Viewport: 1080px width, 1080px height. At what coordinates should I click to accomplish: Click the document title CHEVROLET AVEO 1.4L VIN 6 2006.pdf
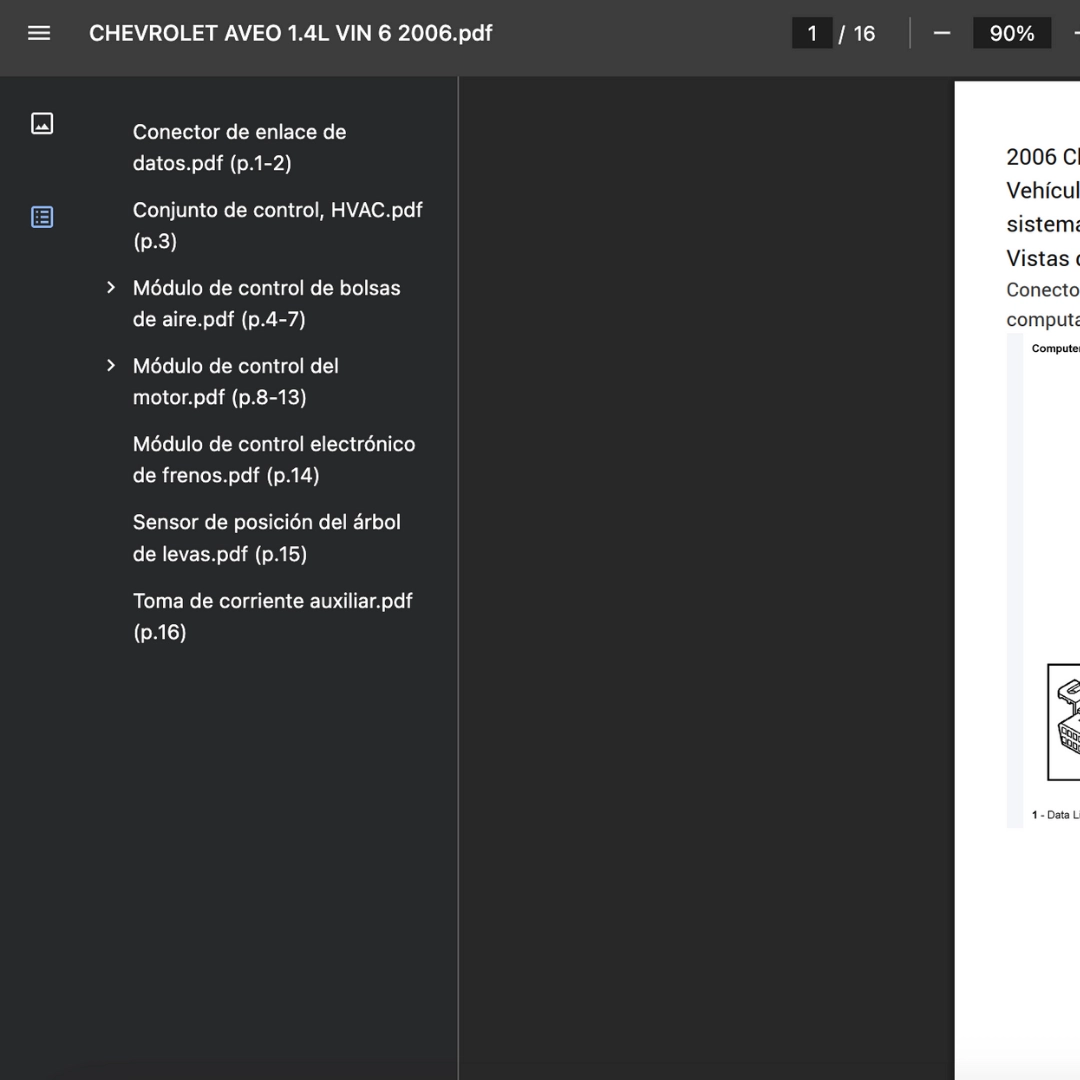[x=291, y=33]
